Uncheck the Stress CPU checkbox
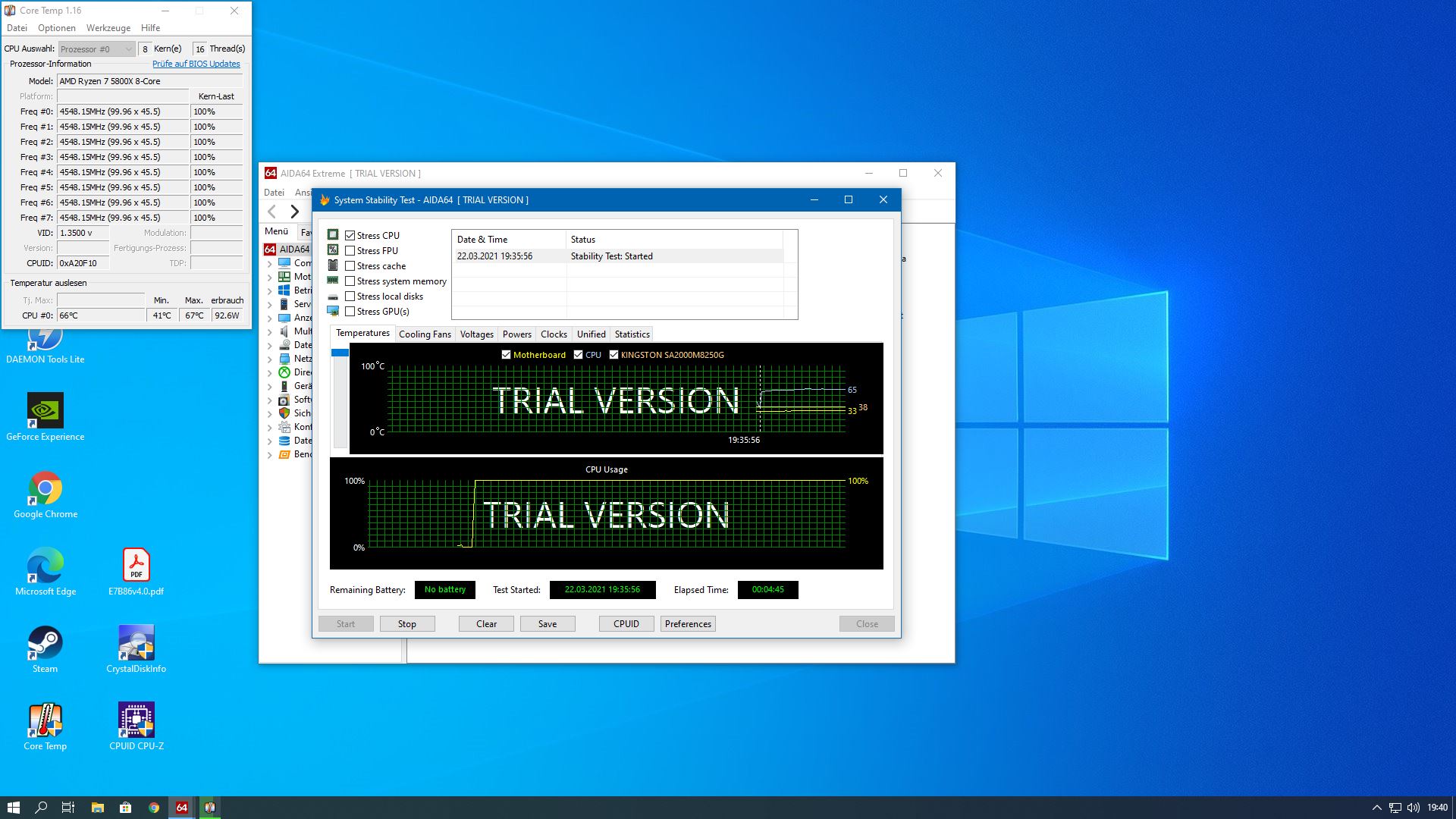The width and height of the screenshot is (1456, 819). [350, 236]
